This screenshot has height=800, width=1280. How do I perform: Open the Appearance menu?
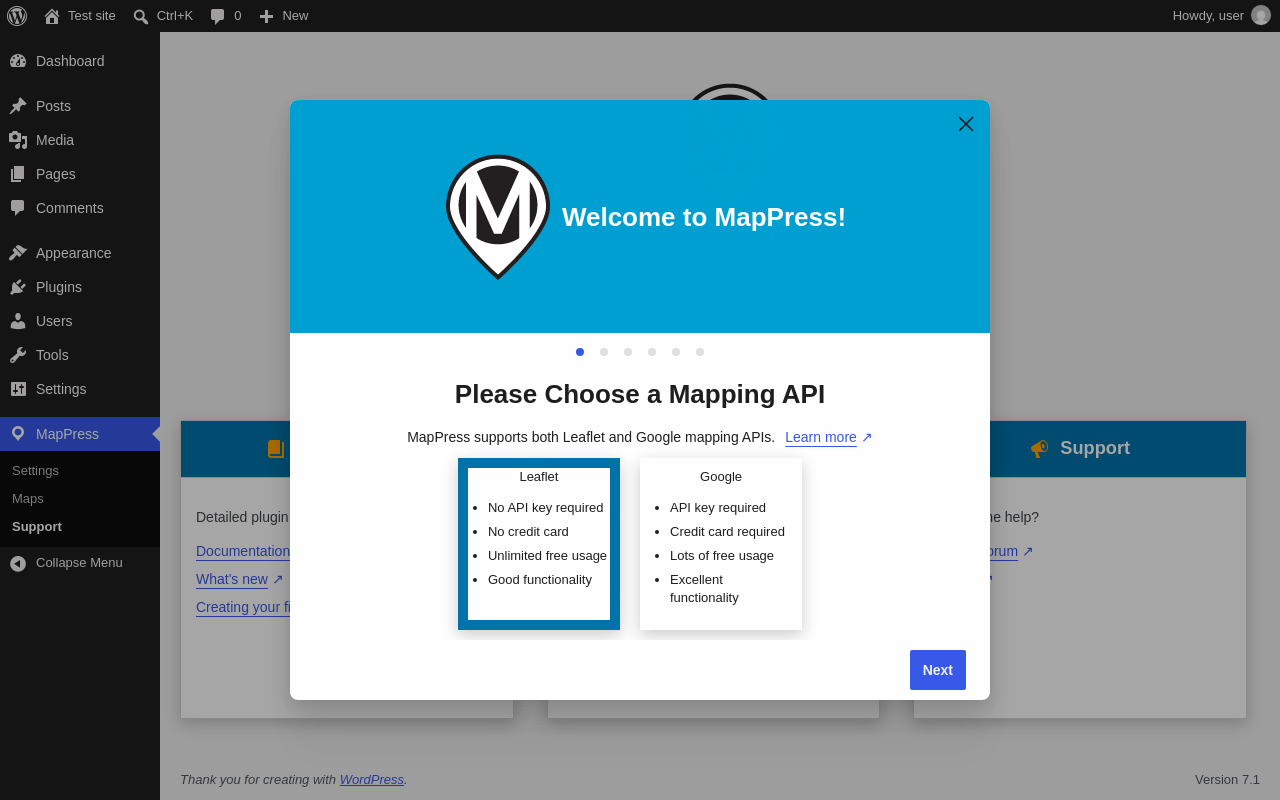(80, 253)
